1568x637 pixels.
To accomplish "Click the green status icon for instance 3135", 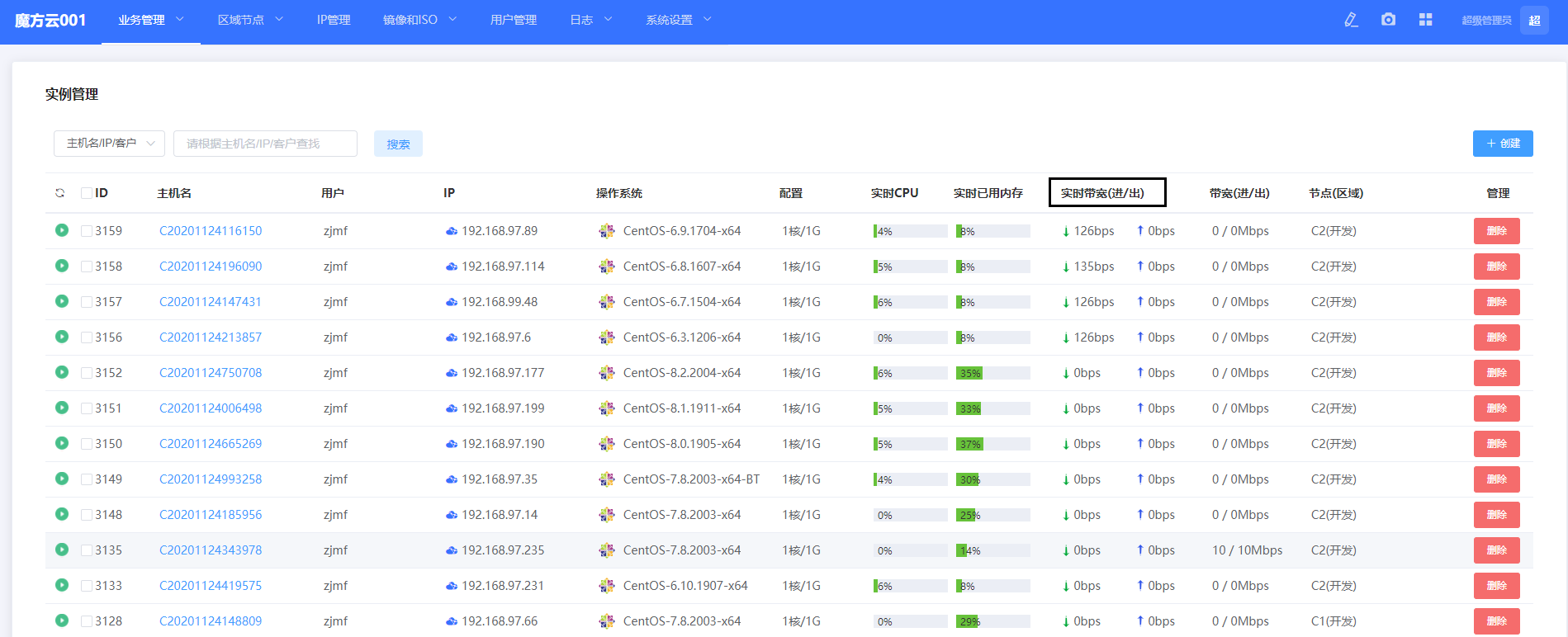I will click(x=62, y=550).
